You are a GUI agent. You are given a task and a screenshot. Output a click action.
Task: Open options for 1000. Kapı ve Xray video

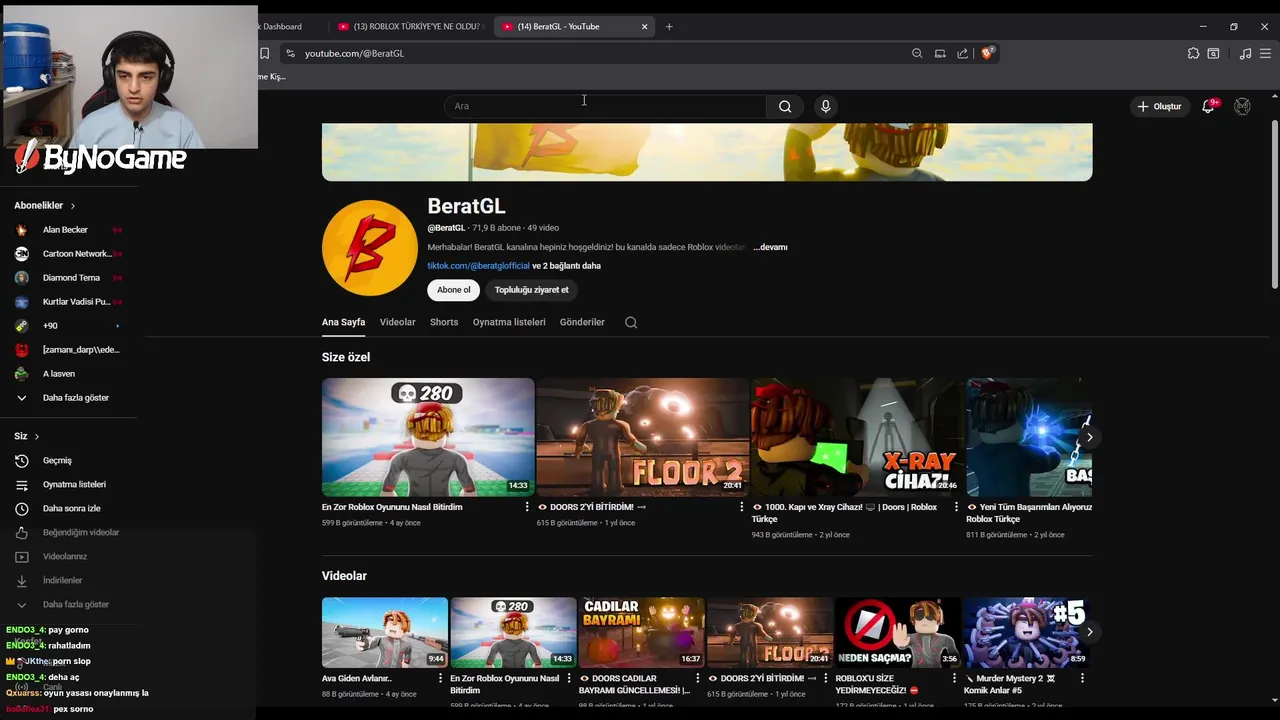point(955,507)
